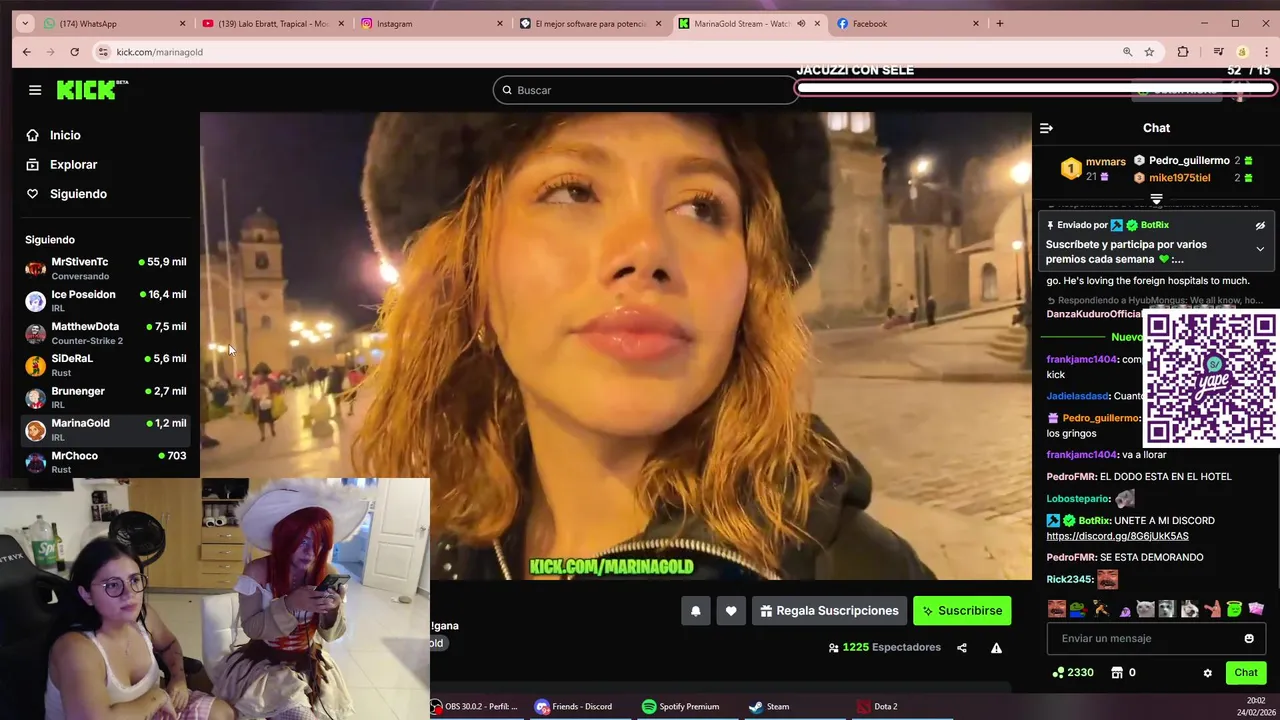The image size is (1280, 720).
Task: Open Ice Poseidon followed channel
Action: (105, 301)
